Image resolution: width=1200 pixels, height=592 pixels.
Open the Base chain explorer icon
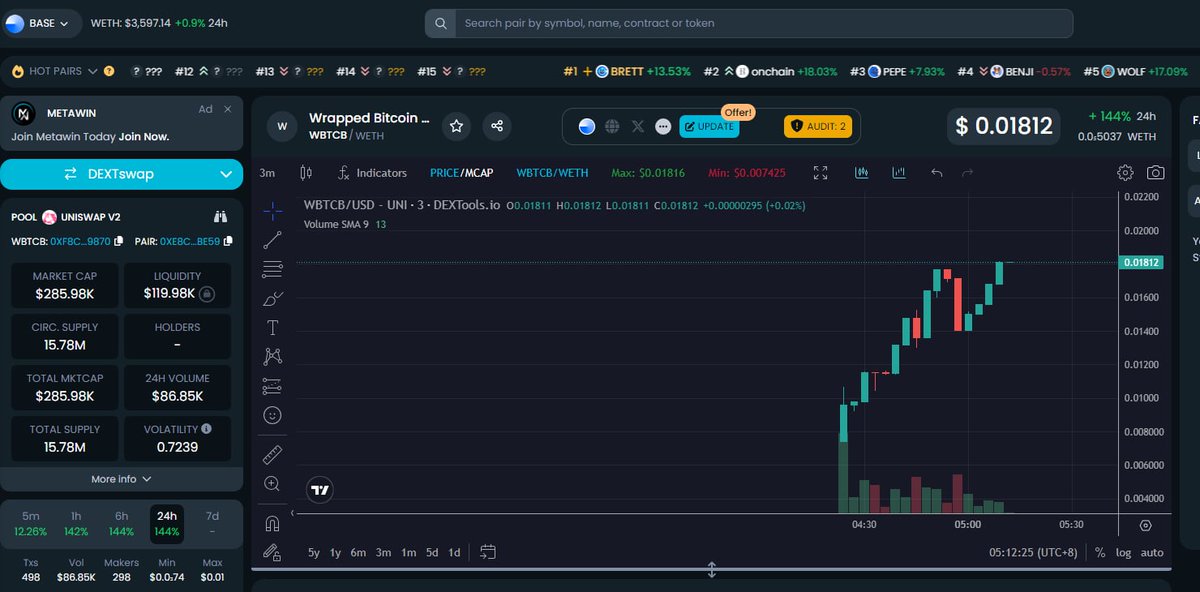pos(587,126)
